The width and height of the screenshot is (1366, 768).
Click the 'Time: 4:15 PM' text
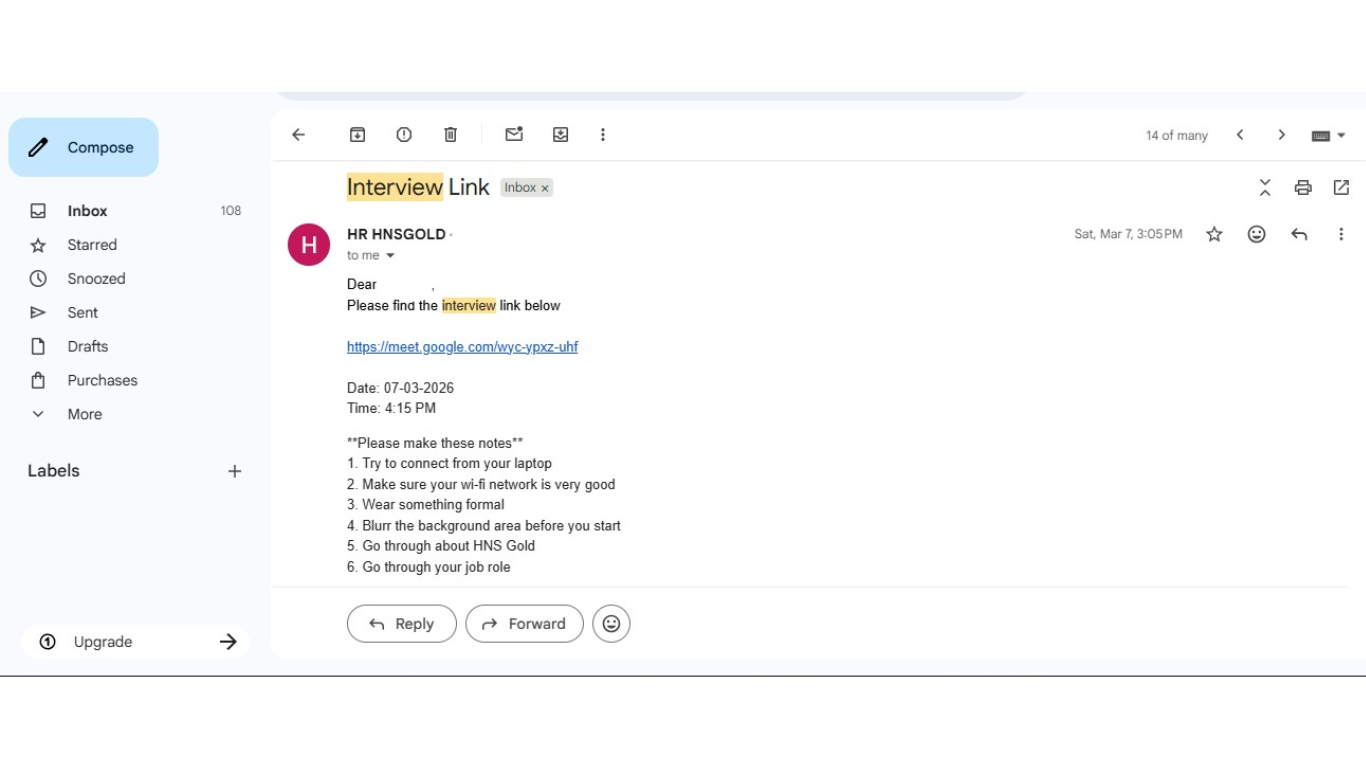tap(391, 408)
